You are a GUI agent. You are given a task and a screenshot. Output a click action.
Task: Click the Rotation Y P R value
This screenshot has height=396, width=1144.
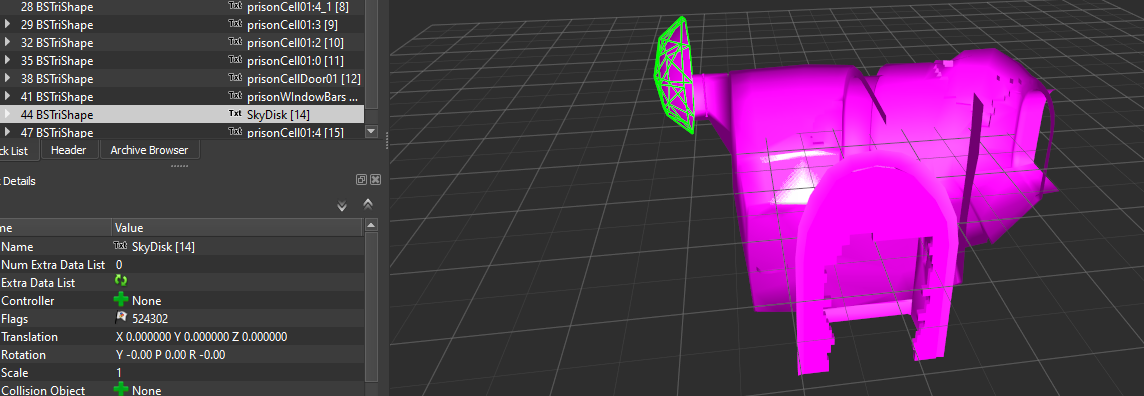[171, 354]
